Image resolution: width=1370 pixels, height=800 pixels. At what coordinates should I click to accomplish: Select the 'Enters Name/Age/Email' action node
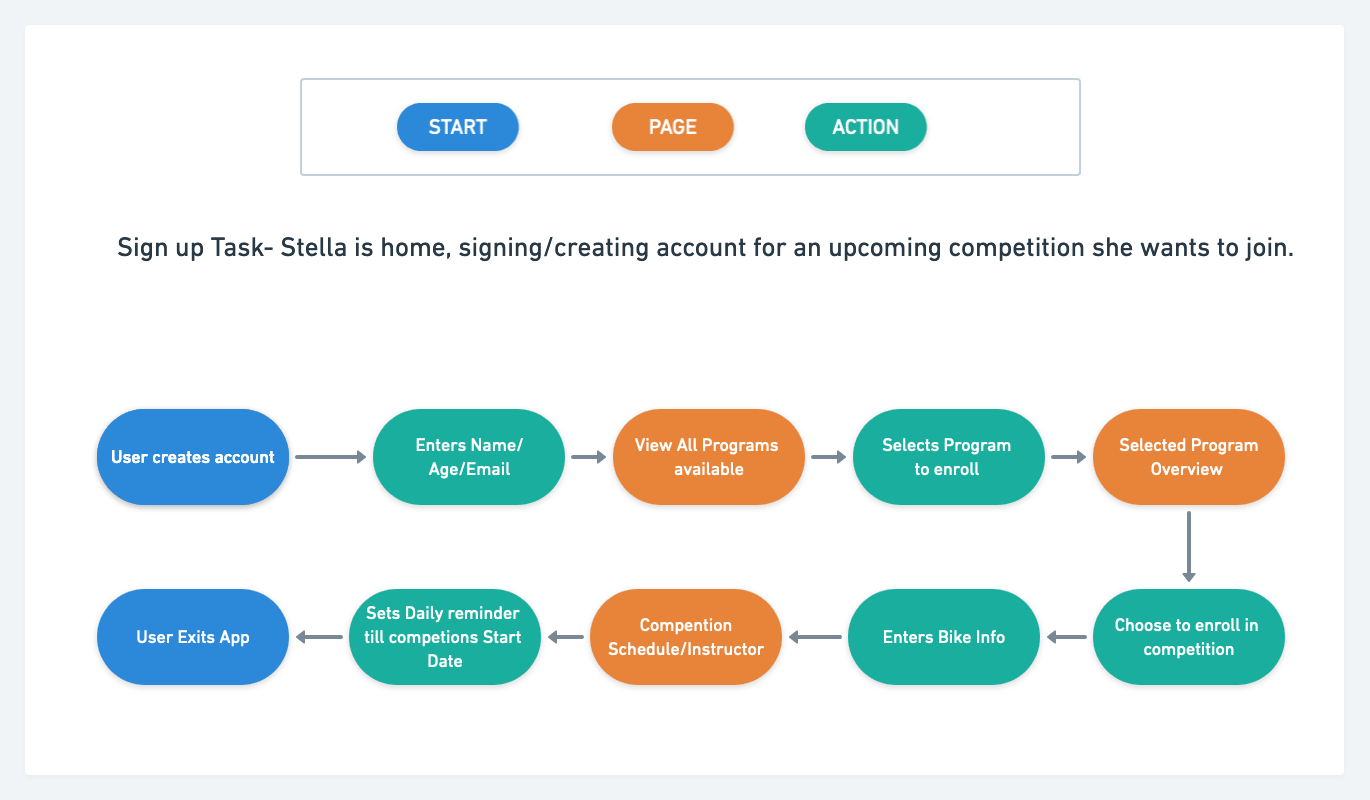coord(469,457)
